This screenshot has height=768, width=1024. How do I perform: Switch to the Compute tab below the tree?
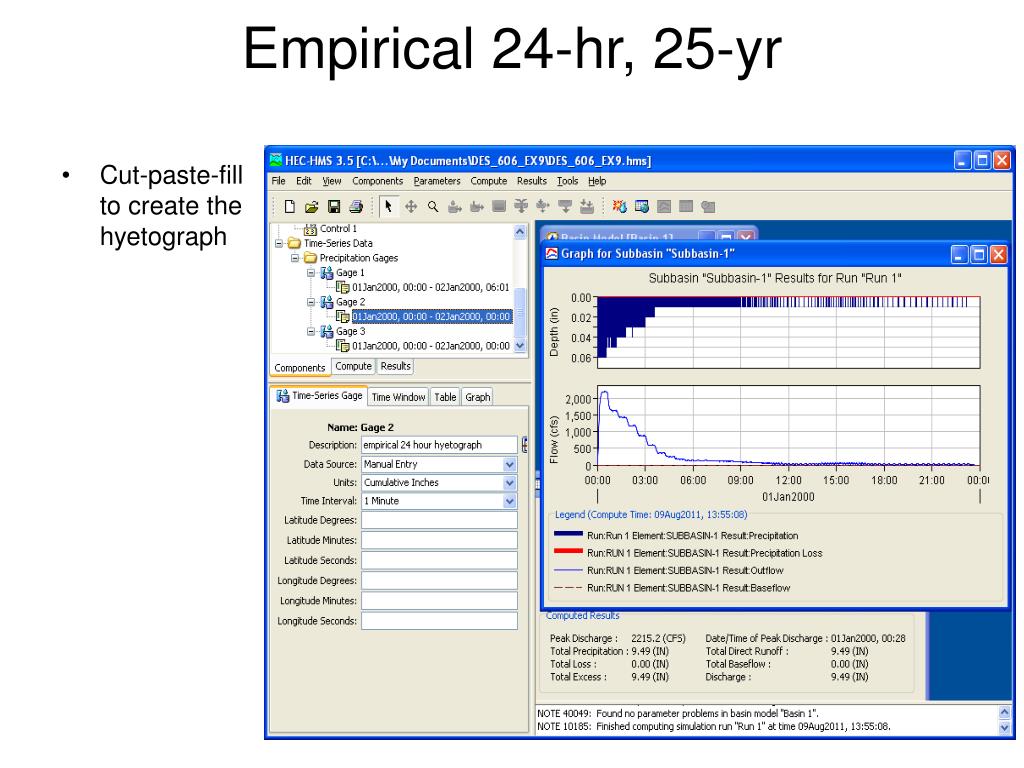click(x=353, y=366)
